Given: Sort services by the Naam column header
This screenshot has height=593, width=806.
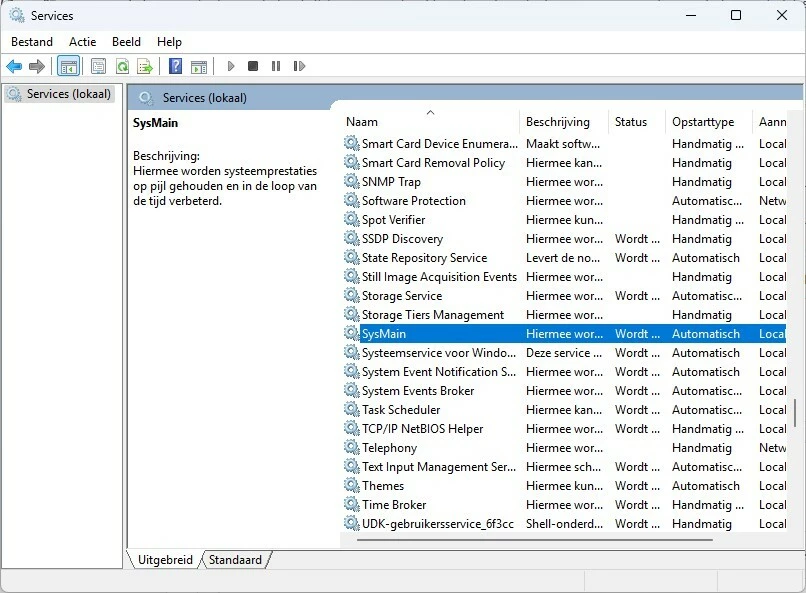Looking at the screenshot, I should (x=362, y=122).
